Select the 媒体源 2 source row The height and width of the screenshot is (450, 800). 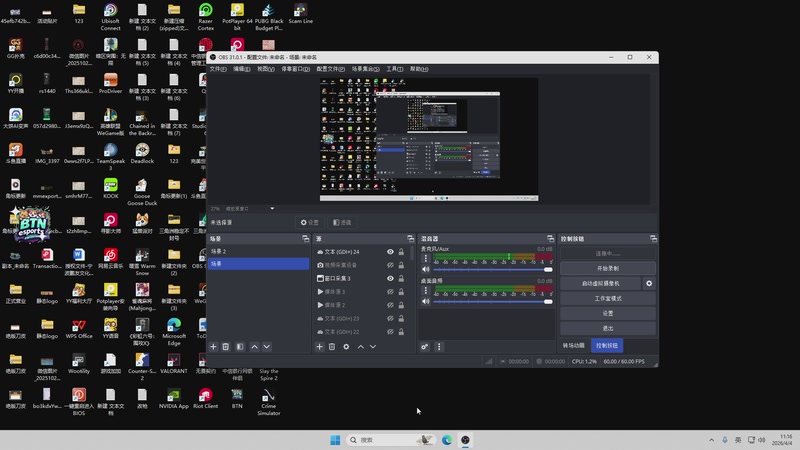coord(362,305)
